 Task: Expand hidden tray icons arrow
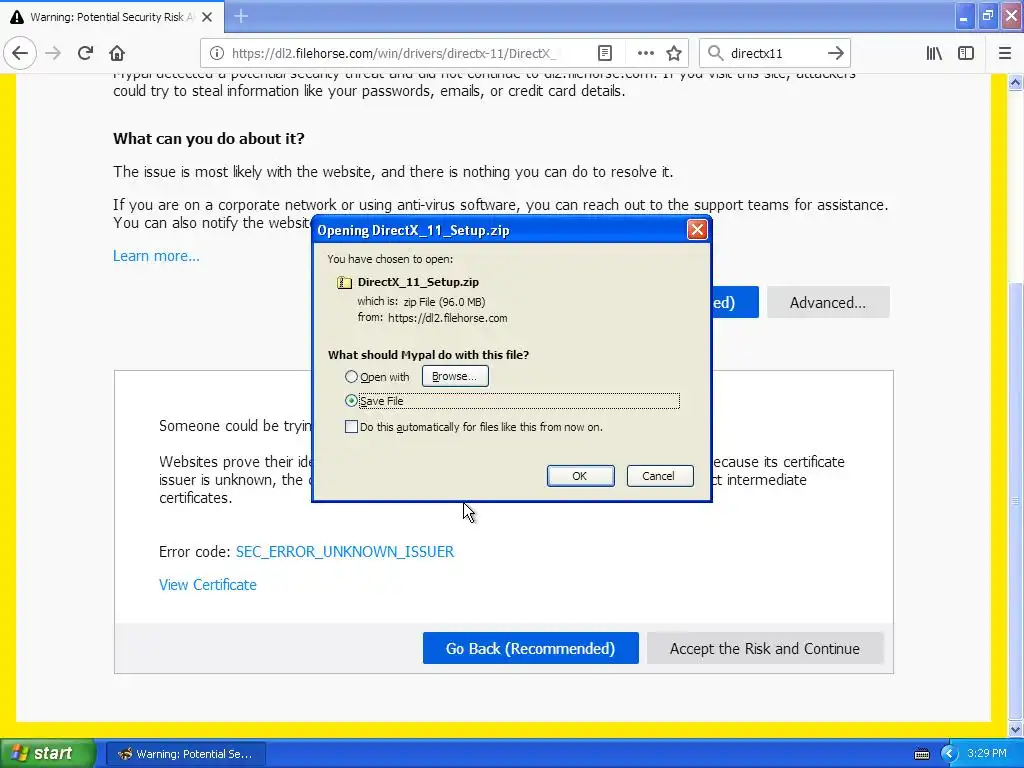point(948,754)
